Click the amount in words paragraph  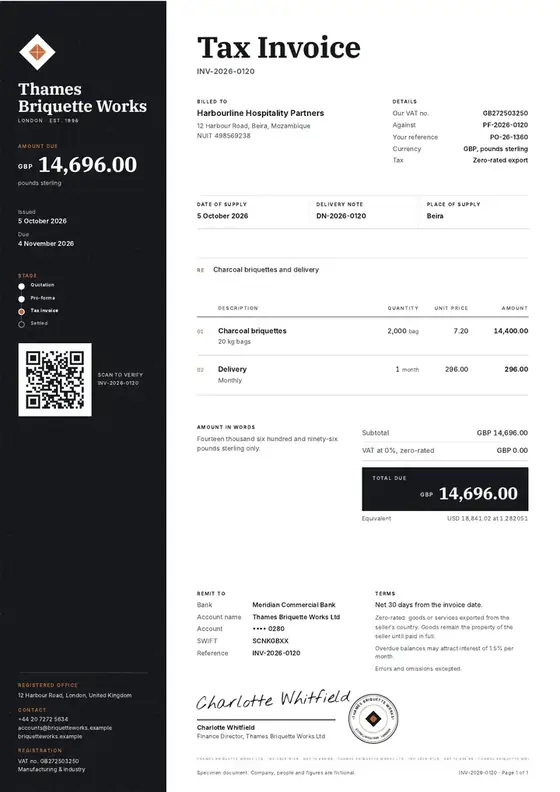(267, 443)
